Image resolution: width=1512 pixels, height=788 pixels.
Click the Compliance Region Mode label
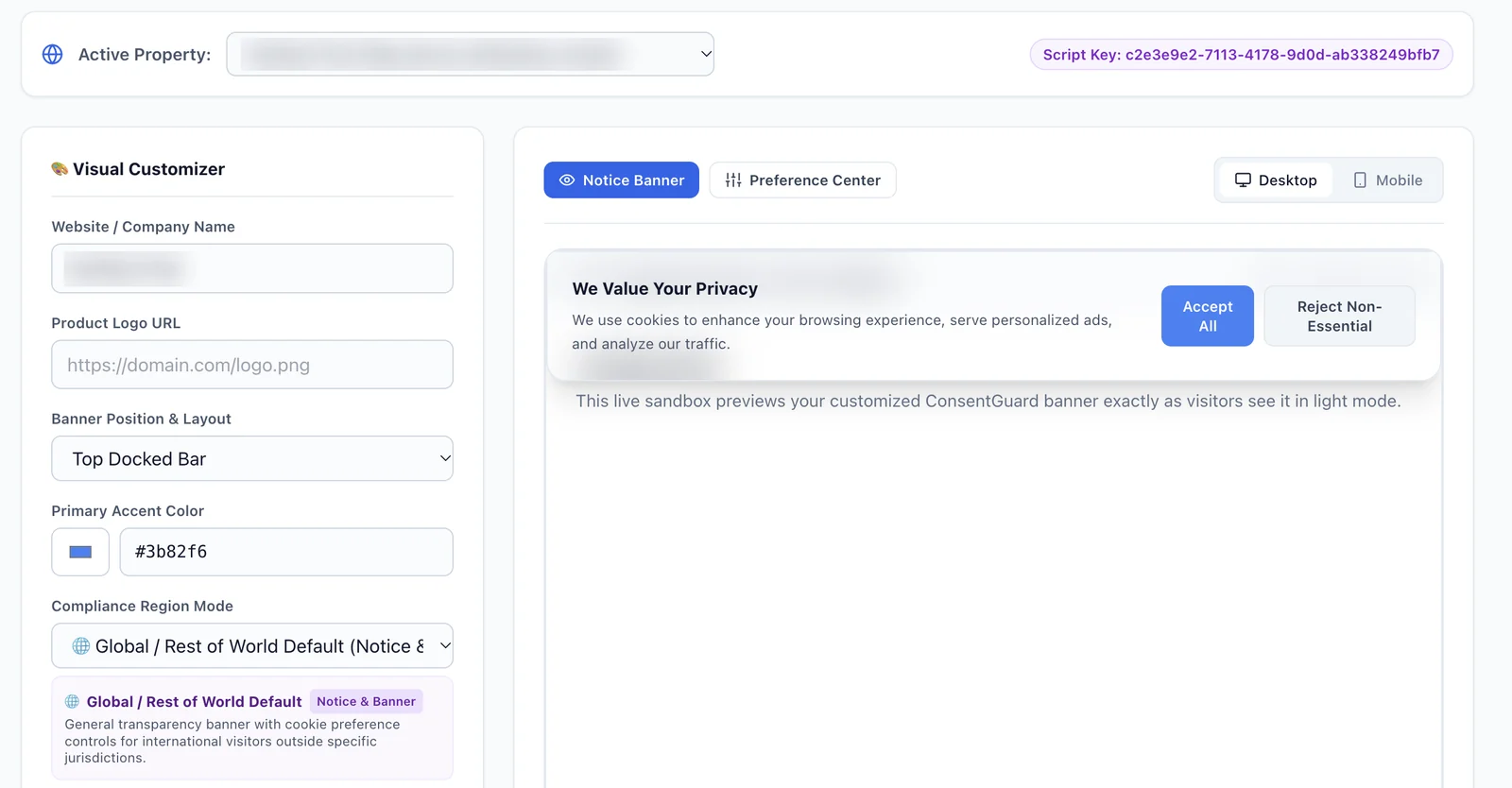[142, 607]
